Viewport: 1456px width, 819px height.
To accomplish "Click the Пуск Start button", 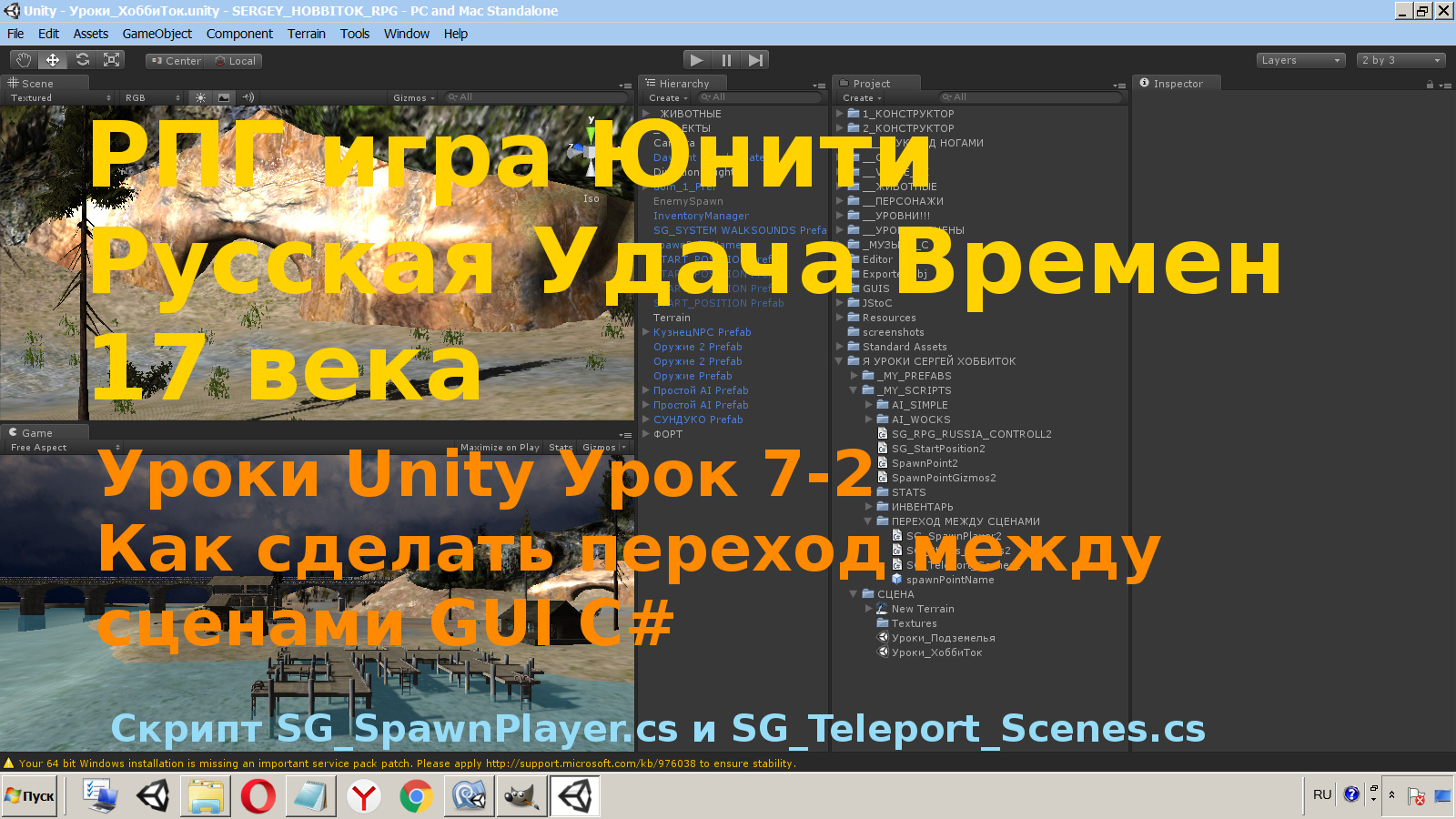I will [x=30, y=796].
